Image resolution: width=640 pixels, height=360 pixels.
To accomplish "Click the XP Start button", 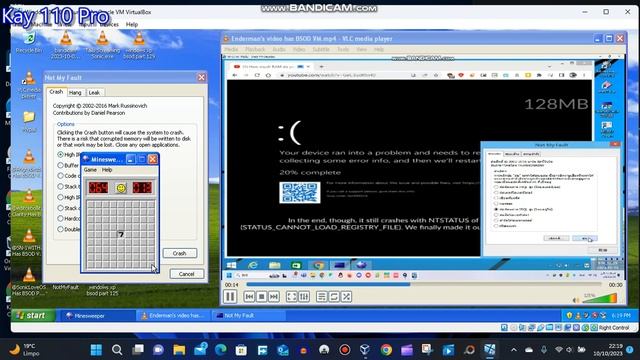I will 33,315.
